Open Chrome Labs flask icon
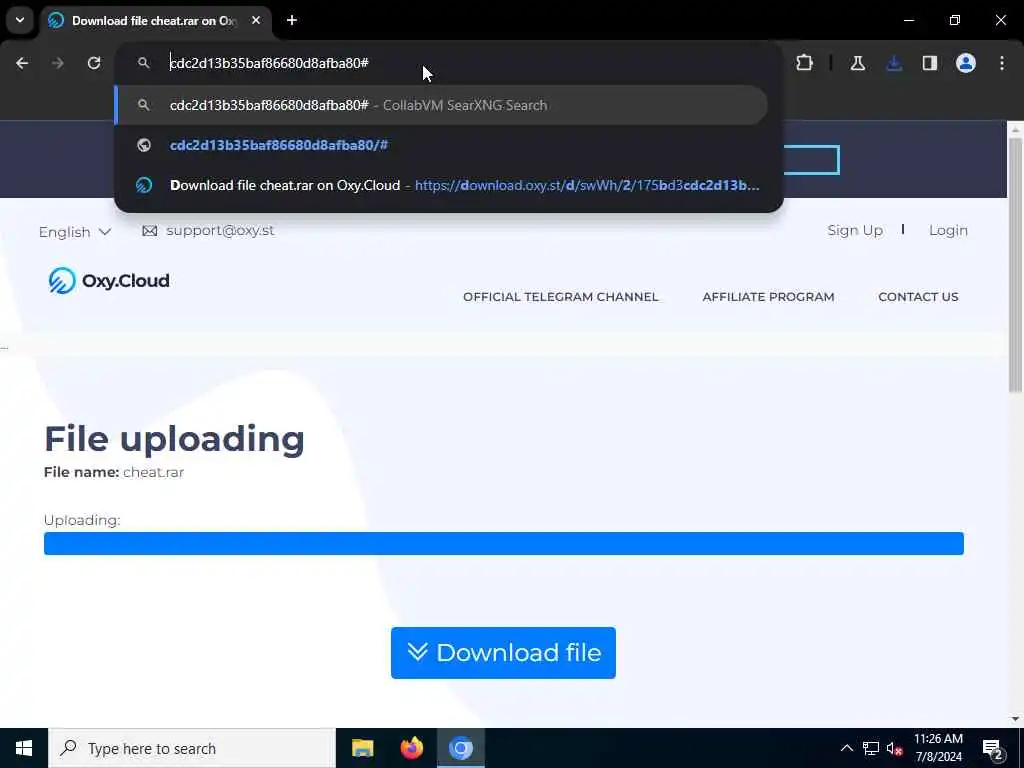 coord(857,63)
